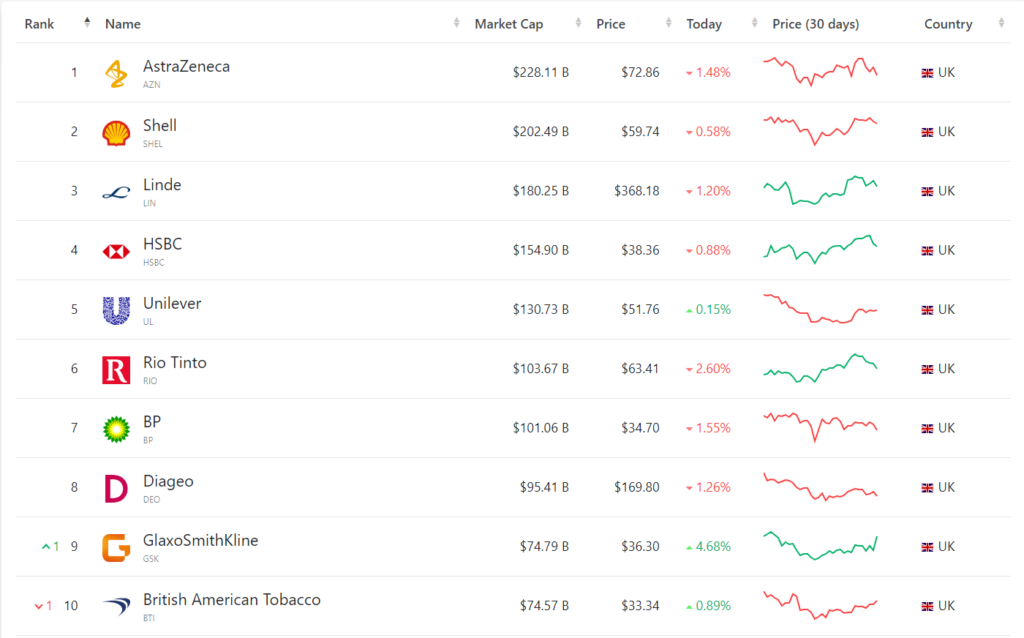Image resolution: width=1024 pixels, height=638 pixels.
Task: Click Diageo 30-day price sparkline
Action: (820, 487)
